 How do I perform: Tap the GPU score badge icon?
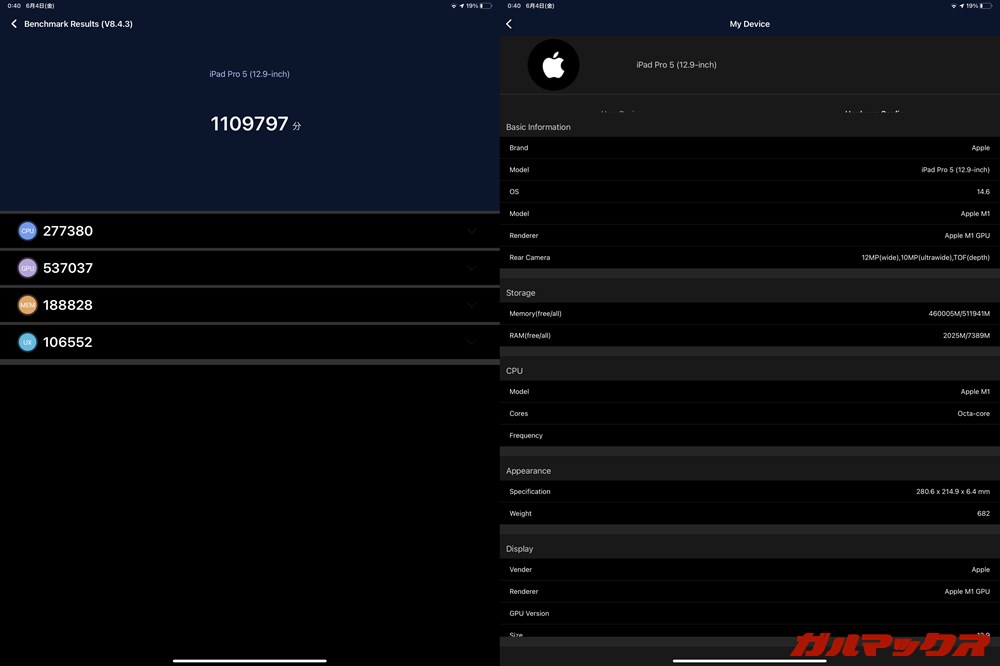26,267
